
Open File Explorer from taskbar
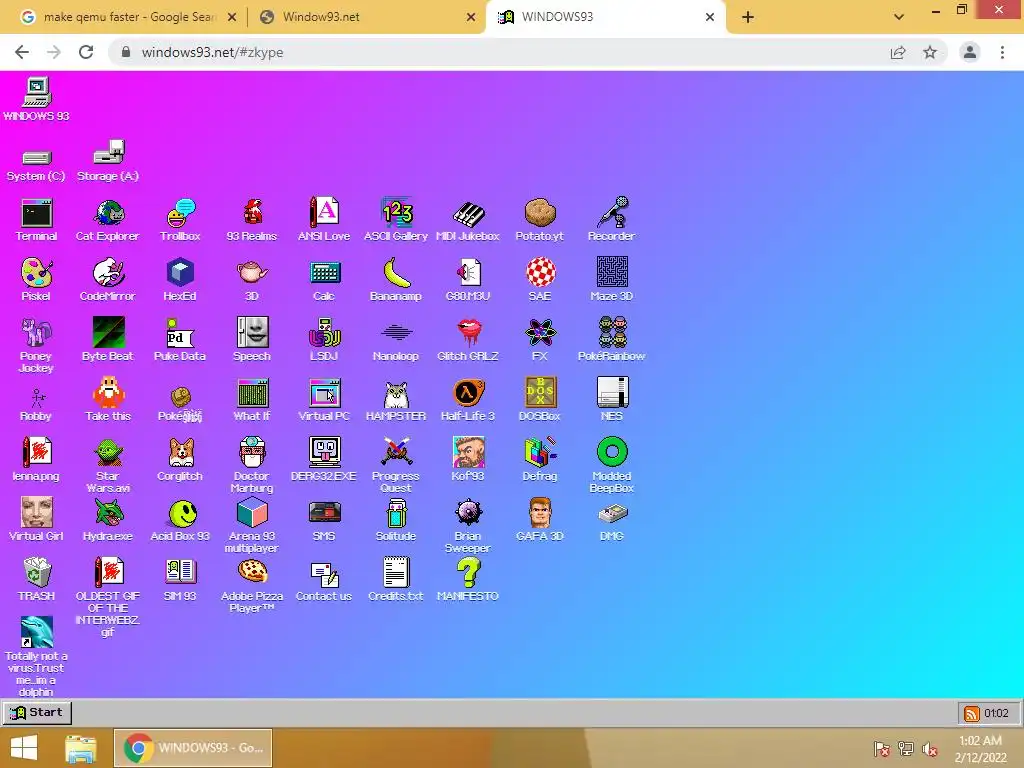(x=81, y=748)
